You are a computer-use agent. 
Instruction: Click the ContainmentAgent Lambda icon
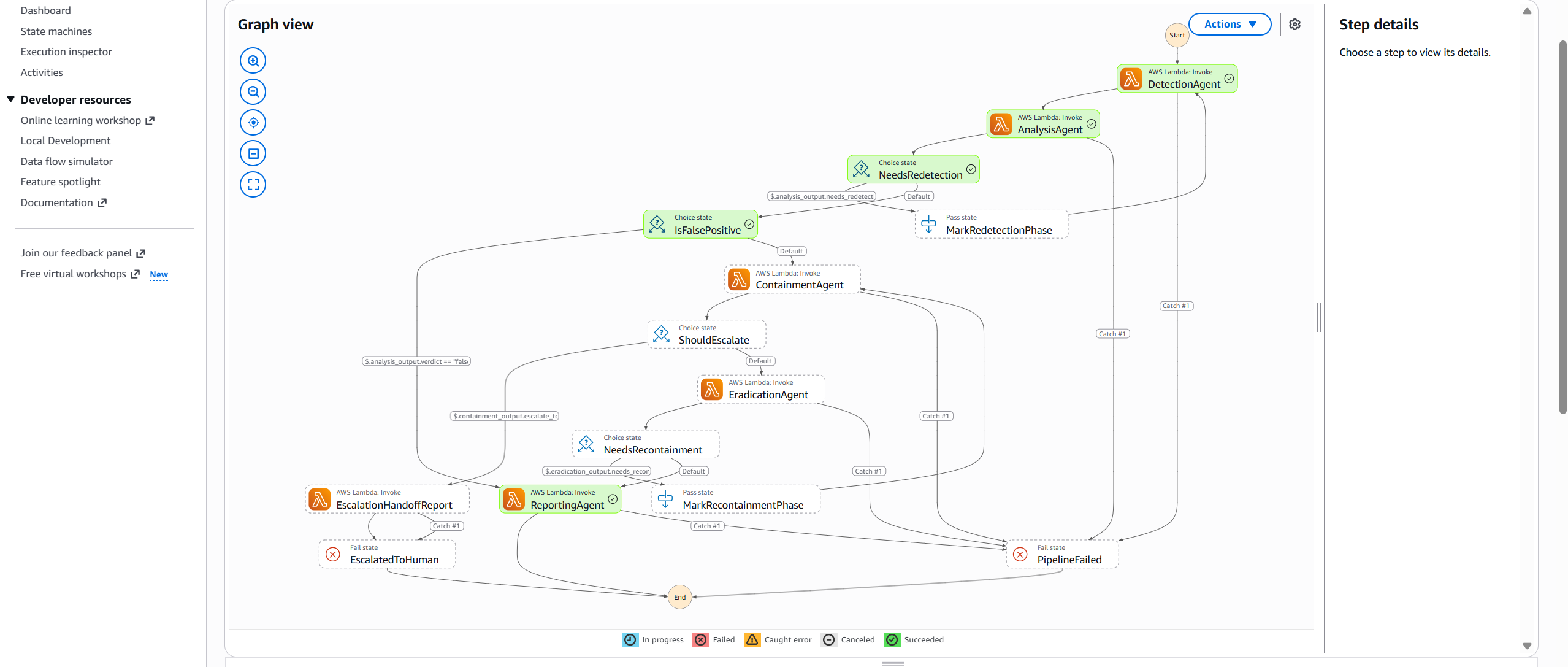(739, 279)
